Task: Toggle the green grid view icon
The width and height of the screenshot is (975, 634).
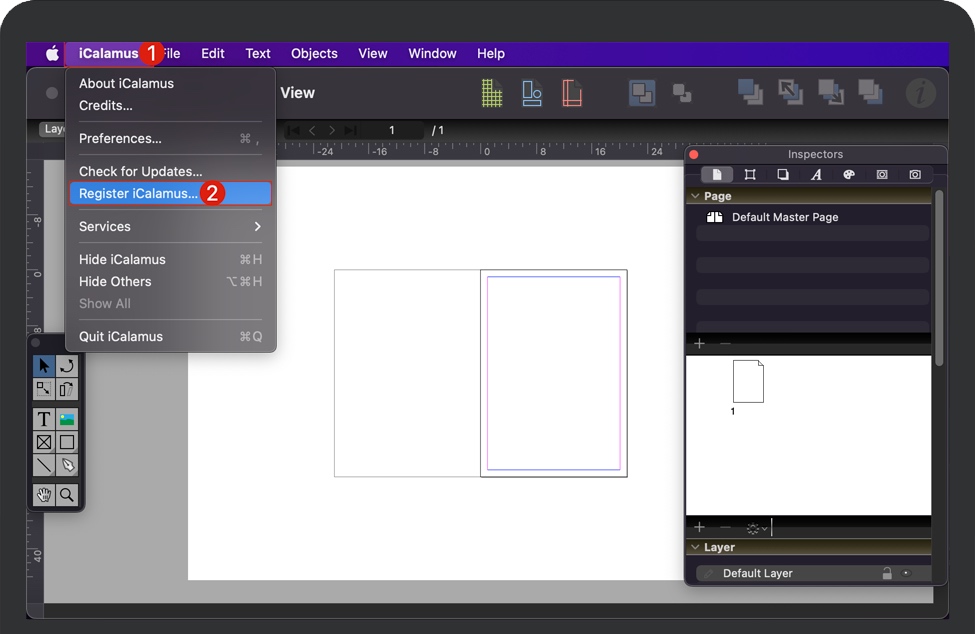Action: (x=492, y=93)
